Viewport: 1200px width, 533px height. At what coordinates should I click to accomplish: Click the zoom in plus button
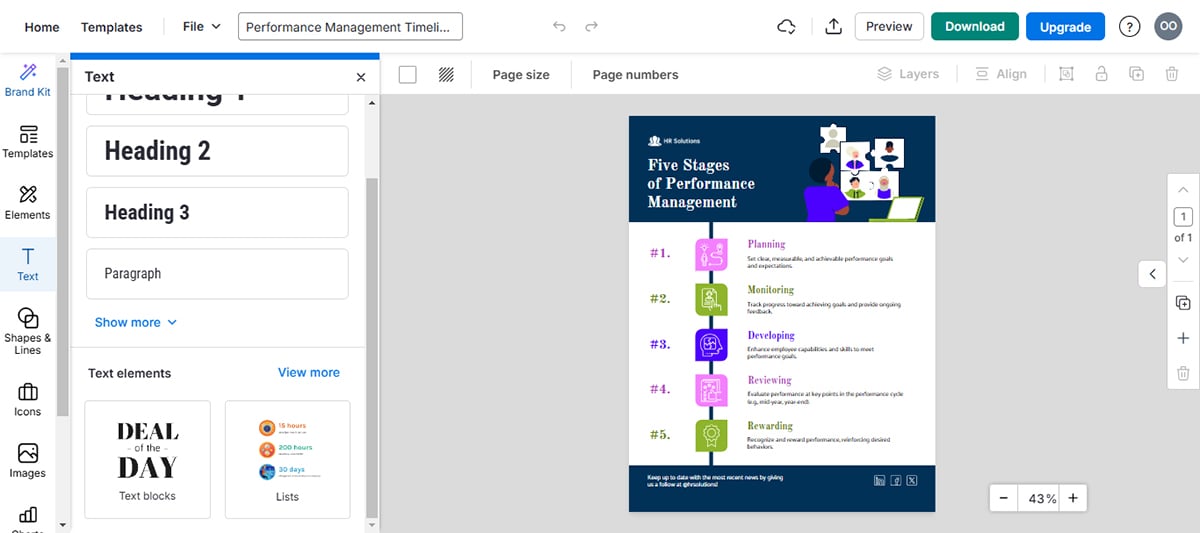[x=1072, y=498]
